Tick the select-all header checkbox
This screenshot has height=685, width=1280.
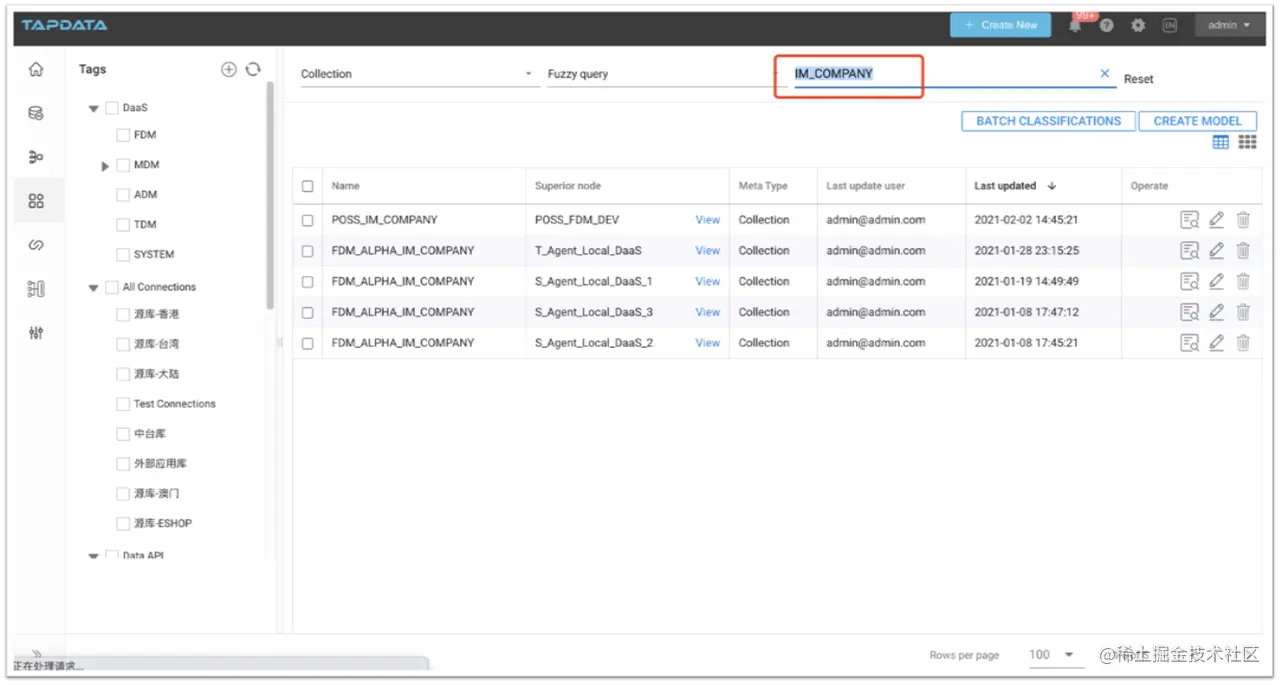[307, 186]
